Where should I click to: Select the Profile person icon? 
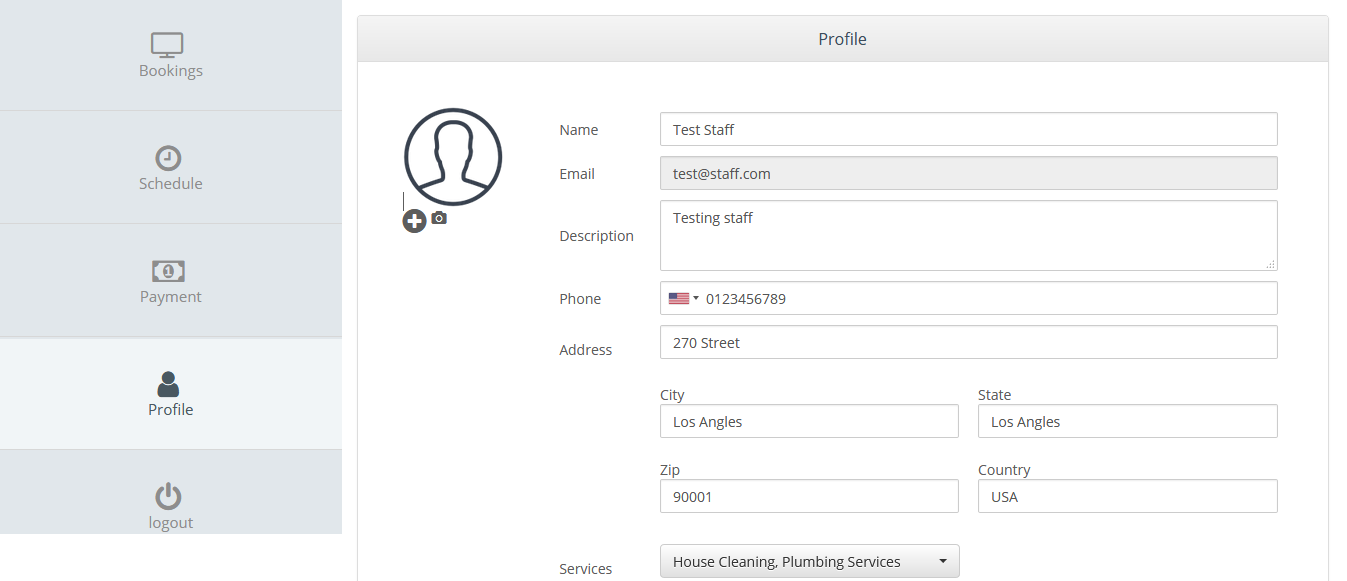click(168, 384)
